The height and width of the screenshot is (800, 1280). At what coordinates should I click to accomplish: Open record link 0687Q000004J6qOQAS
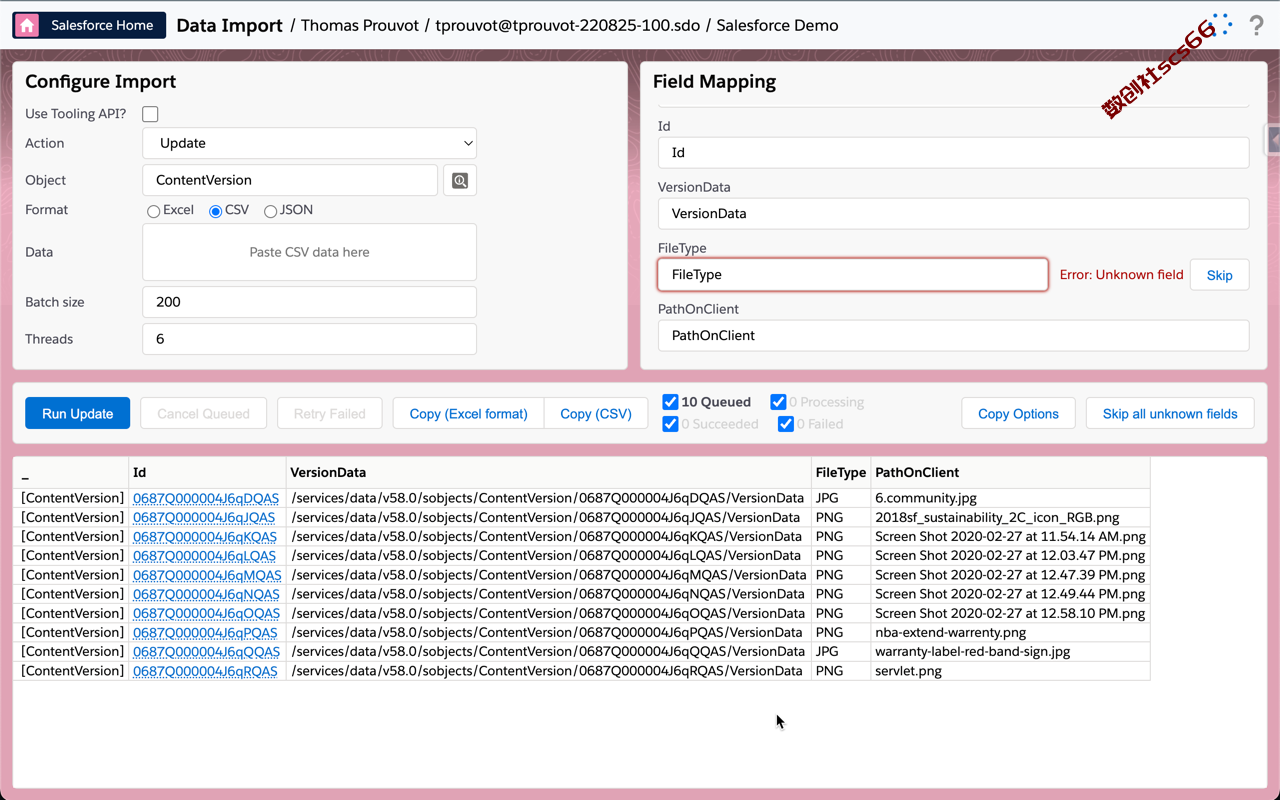(206, 613)
